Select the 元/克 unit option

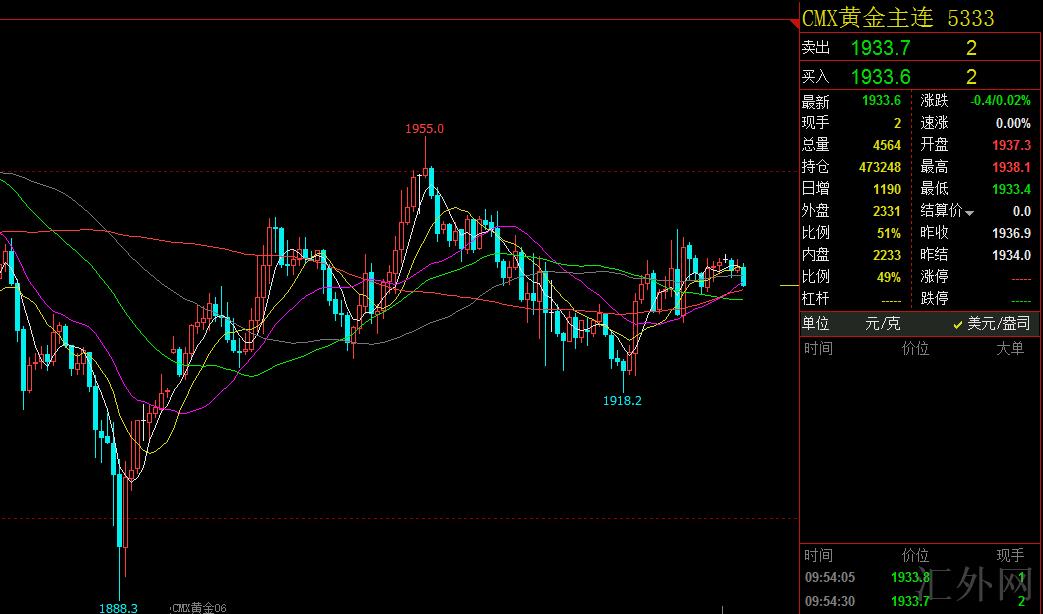pos(882,324)
